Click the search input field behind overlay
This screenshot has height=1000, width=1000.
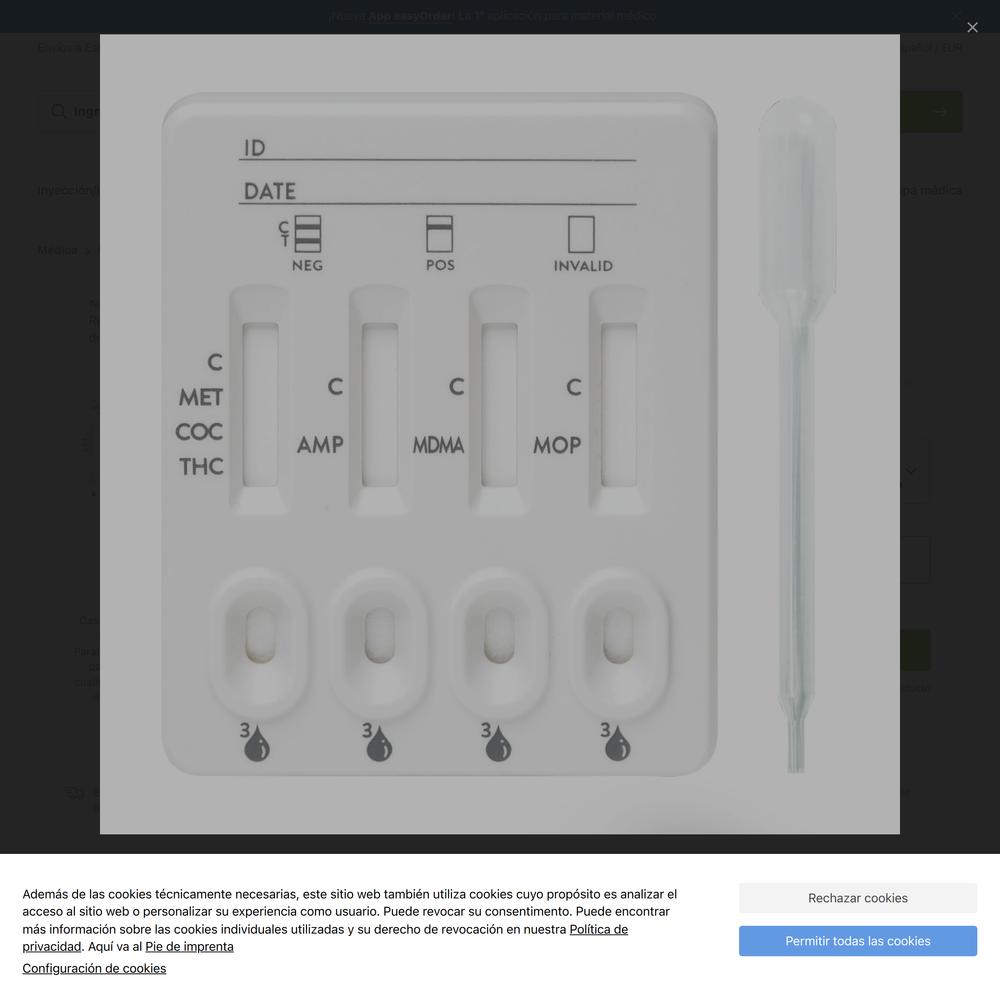coord(86,112)
